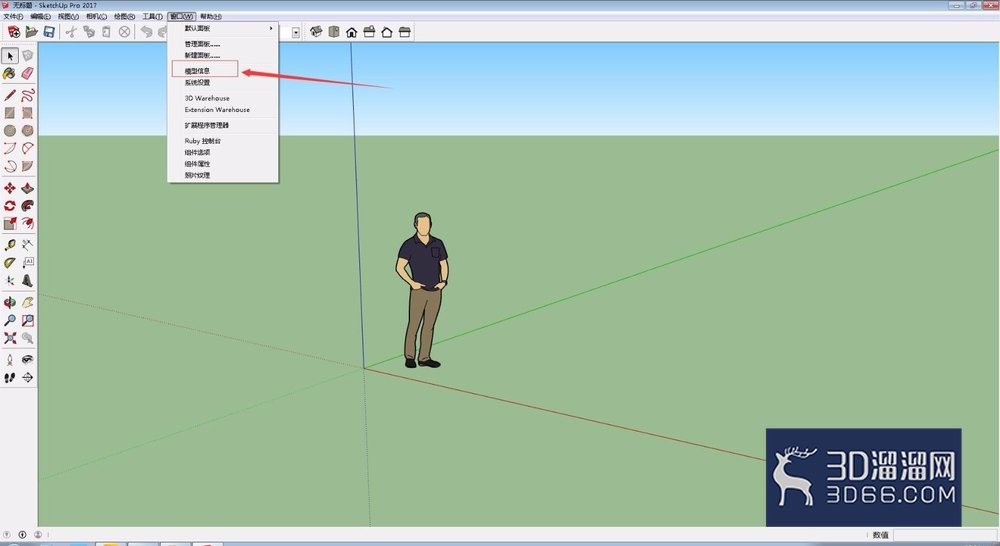
Task: Switch to Iso view
Action: [x=316, y=32]
